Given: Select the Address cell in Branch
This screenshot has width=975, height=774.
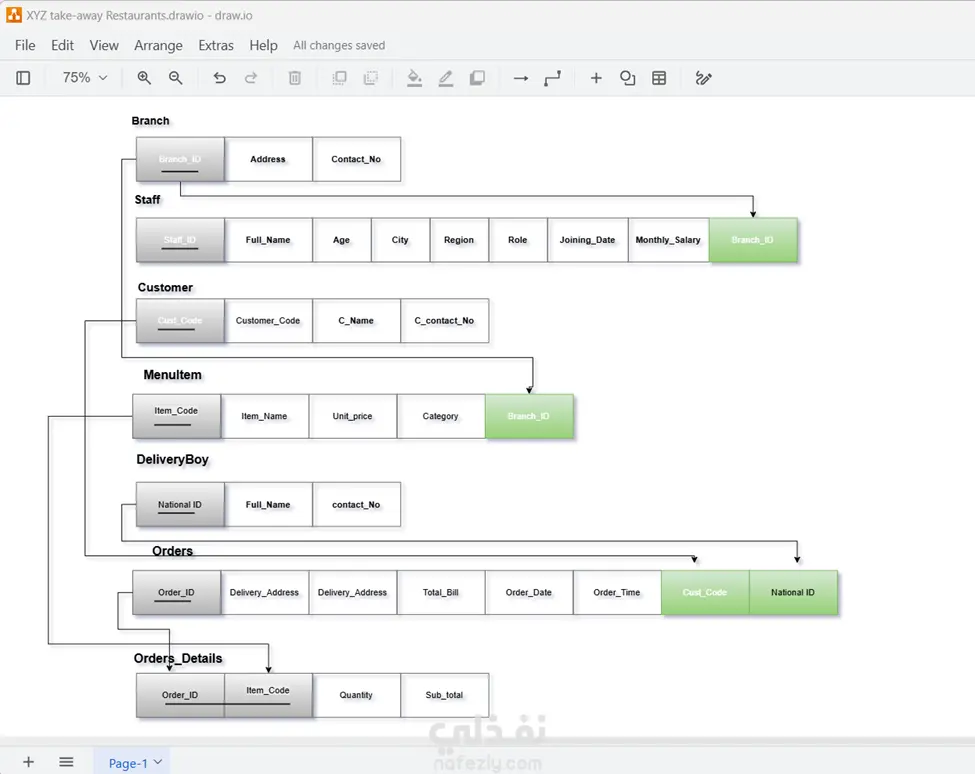Looking at the screenshot, I should click(x=268, y=159).
